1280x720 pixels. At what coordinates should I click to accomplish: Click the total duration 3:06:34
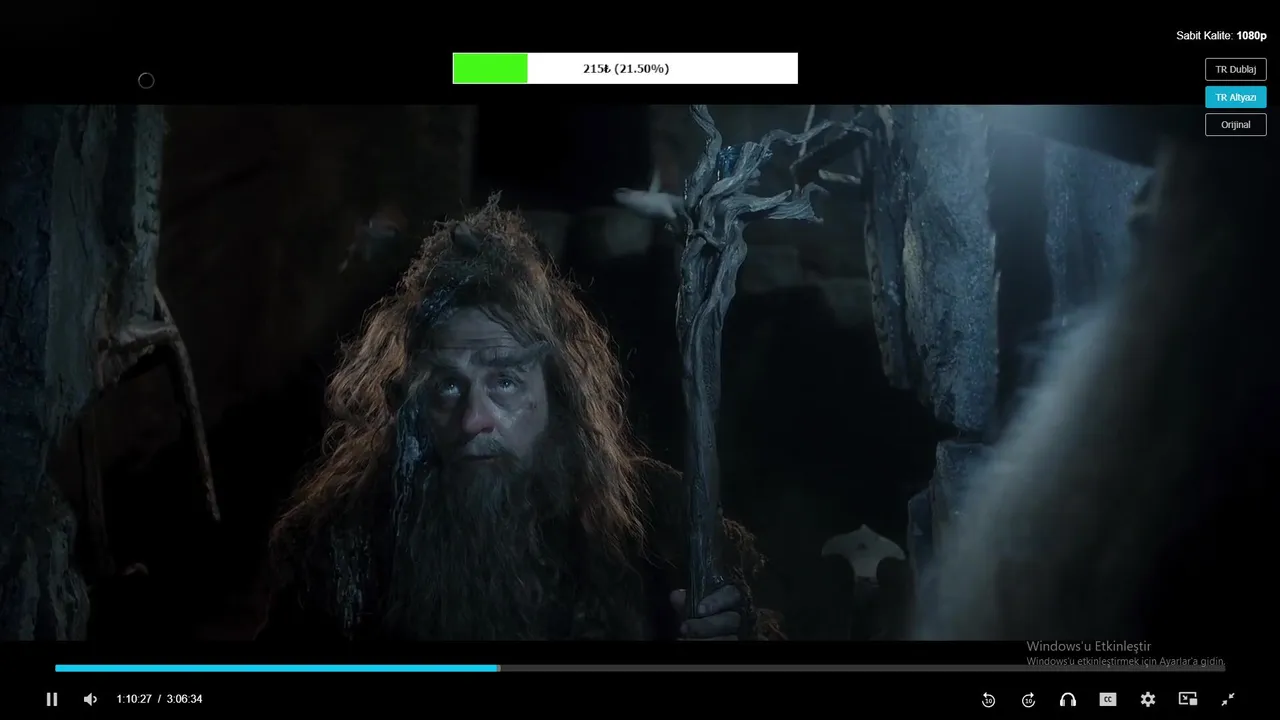pyautogui.click(x=184, y=699)
